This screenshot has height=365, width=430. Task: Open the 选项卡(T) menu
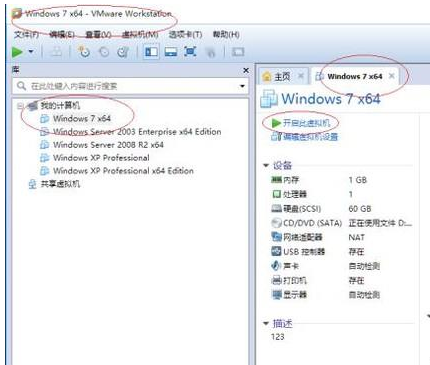coord(185,34)
